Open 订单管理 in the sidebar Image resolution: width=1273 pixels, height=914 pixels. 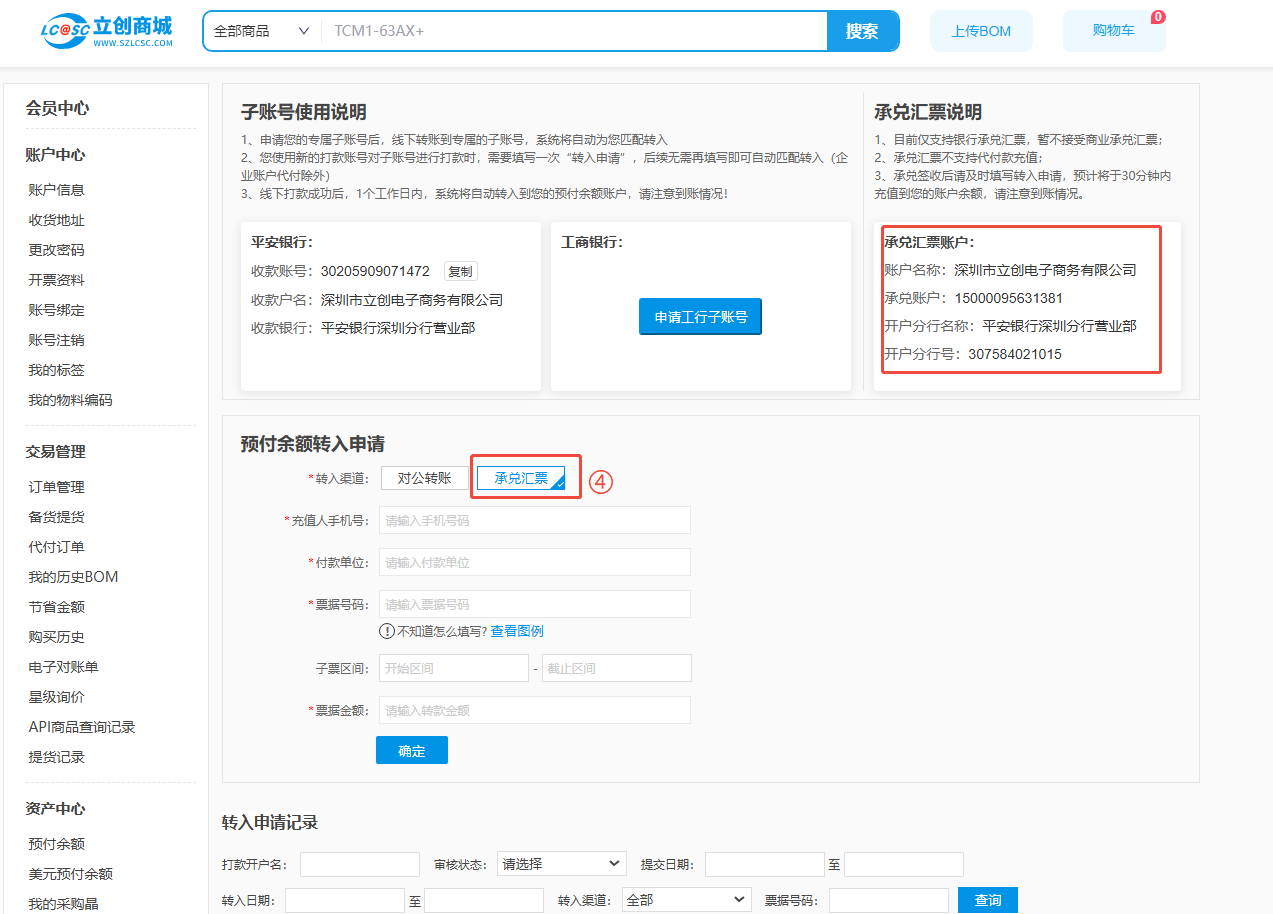pyautogui.click(x=56, y=487)
